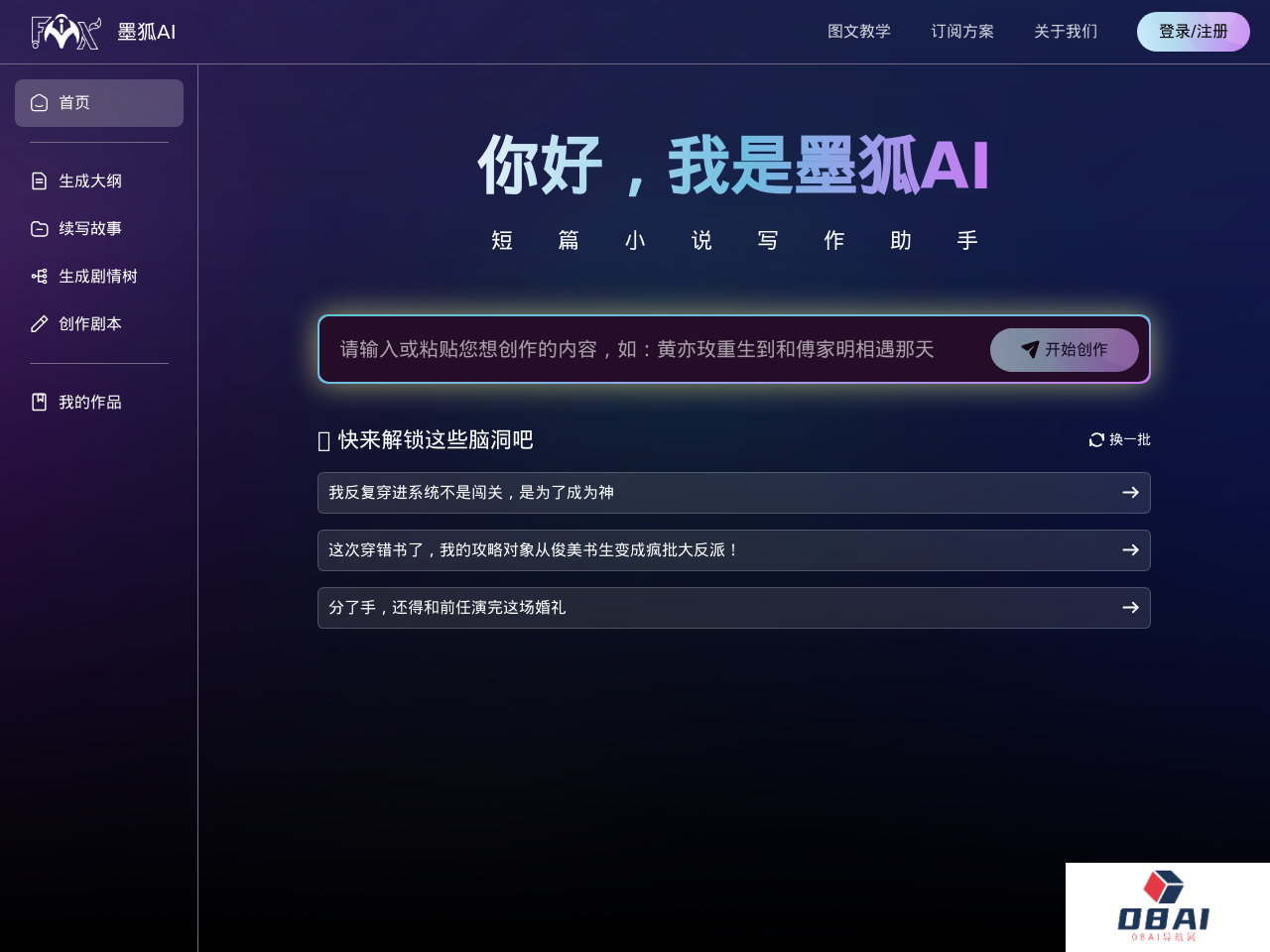Open the 图文教学 menu item
Screen dimensions: 1270x952
(x=858, y=32)
